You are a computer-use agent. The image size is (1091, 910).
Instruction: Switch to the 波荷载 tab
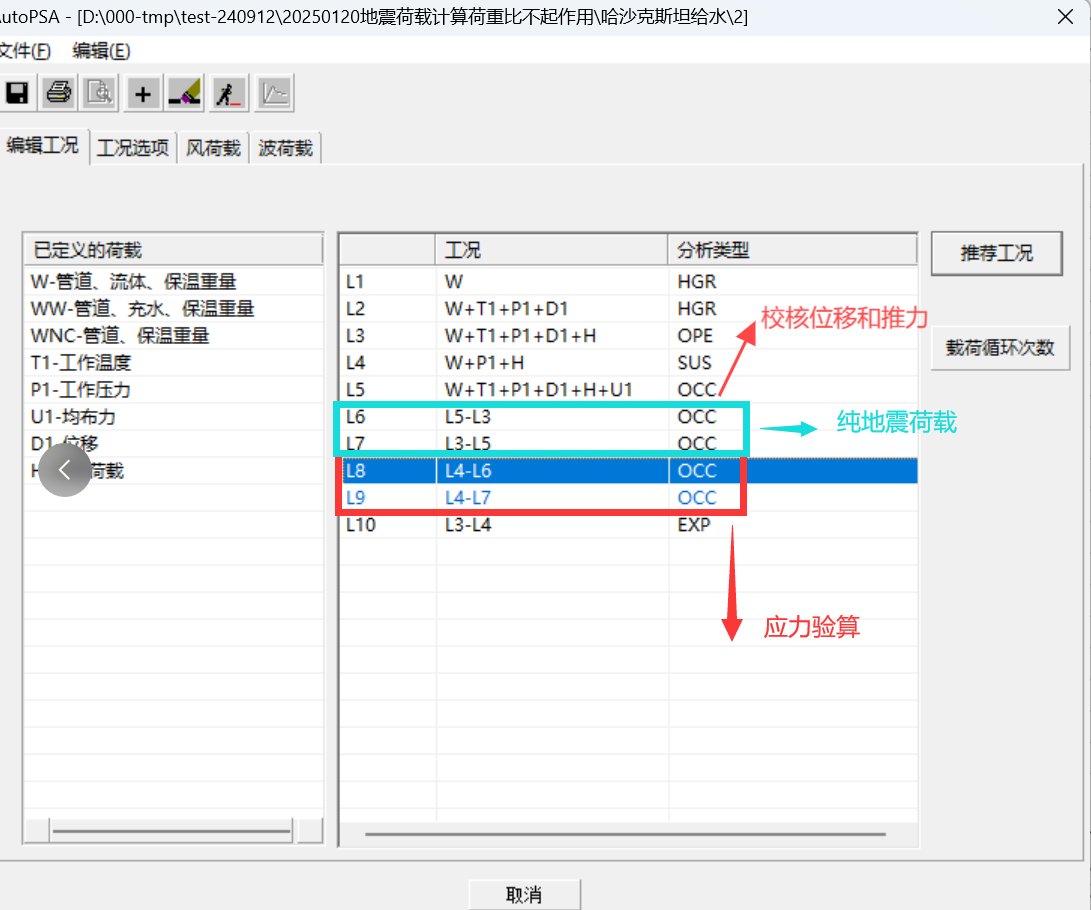pos(285,148)
